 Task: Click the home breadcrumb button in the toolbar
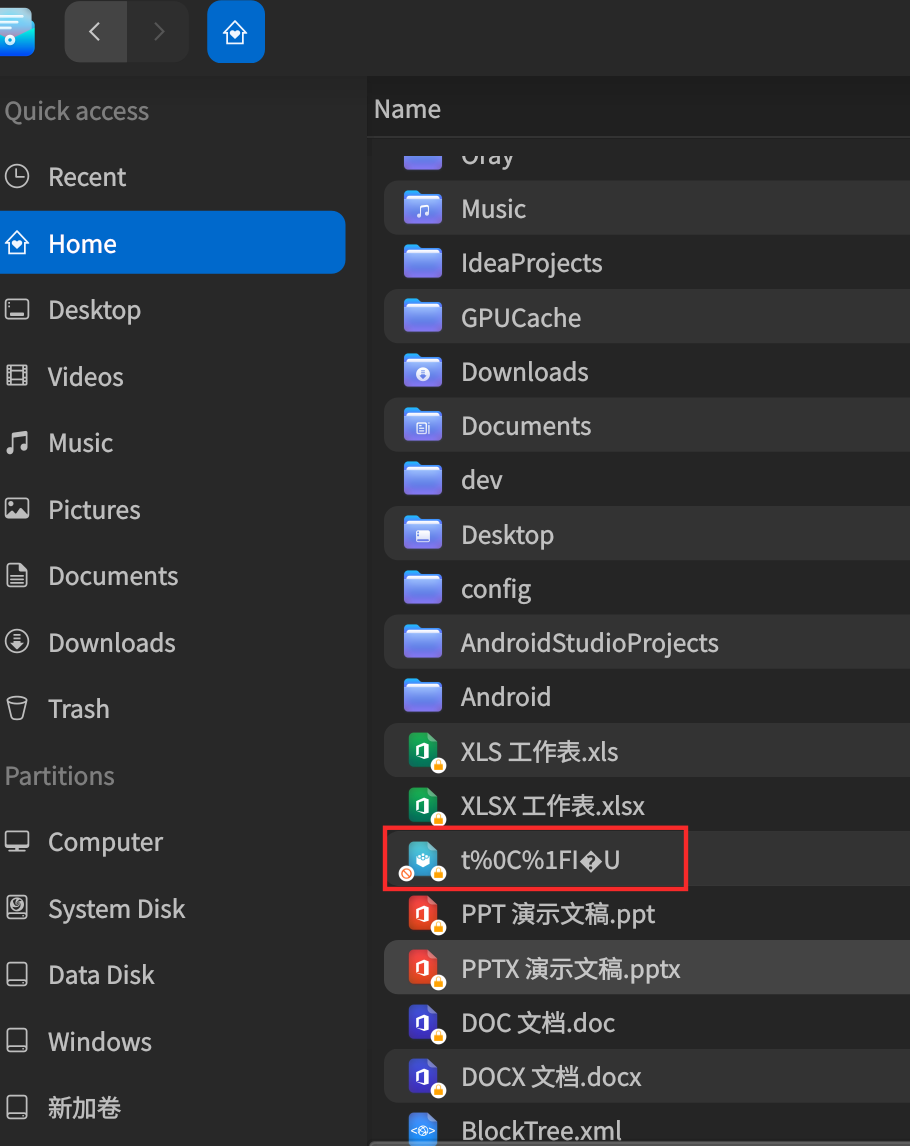(235, 32)
